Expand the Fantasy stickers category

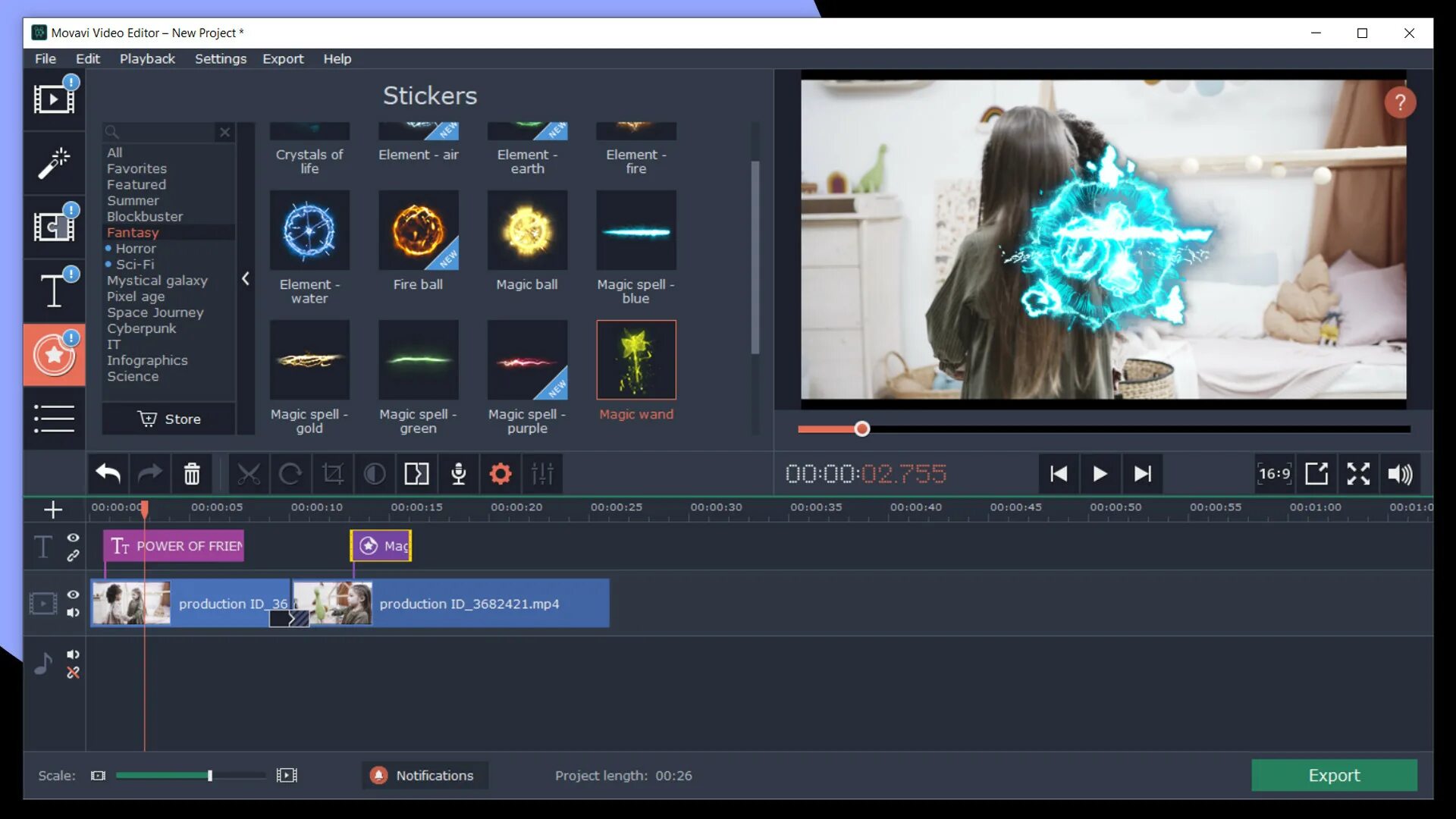tap(131, 232)
